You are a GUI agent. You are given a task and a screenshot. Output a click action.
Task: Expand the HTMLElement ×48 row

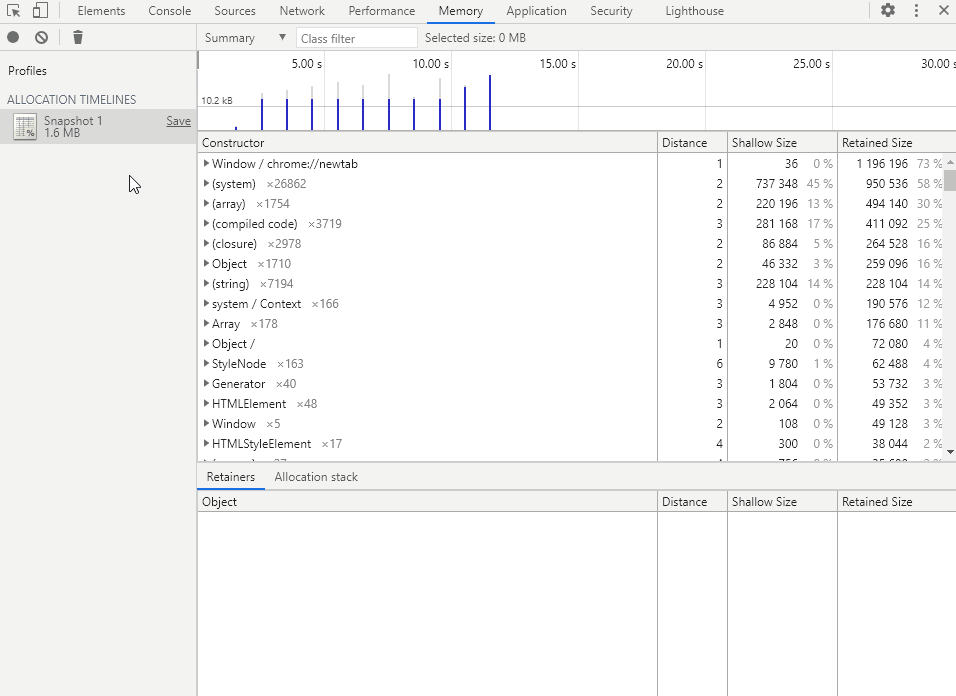coord(206,403)
